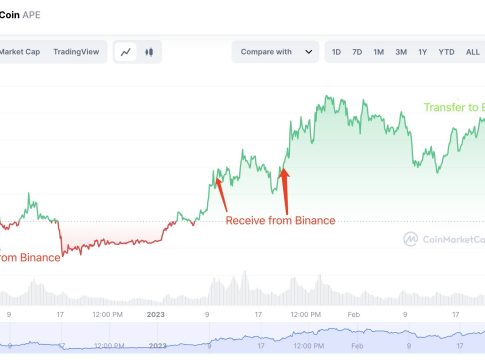
Task: Click the range navigator strip below chart
Action: tap(242, 338)
